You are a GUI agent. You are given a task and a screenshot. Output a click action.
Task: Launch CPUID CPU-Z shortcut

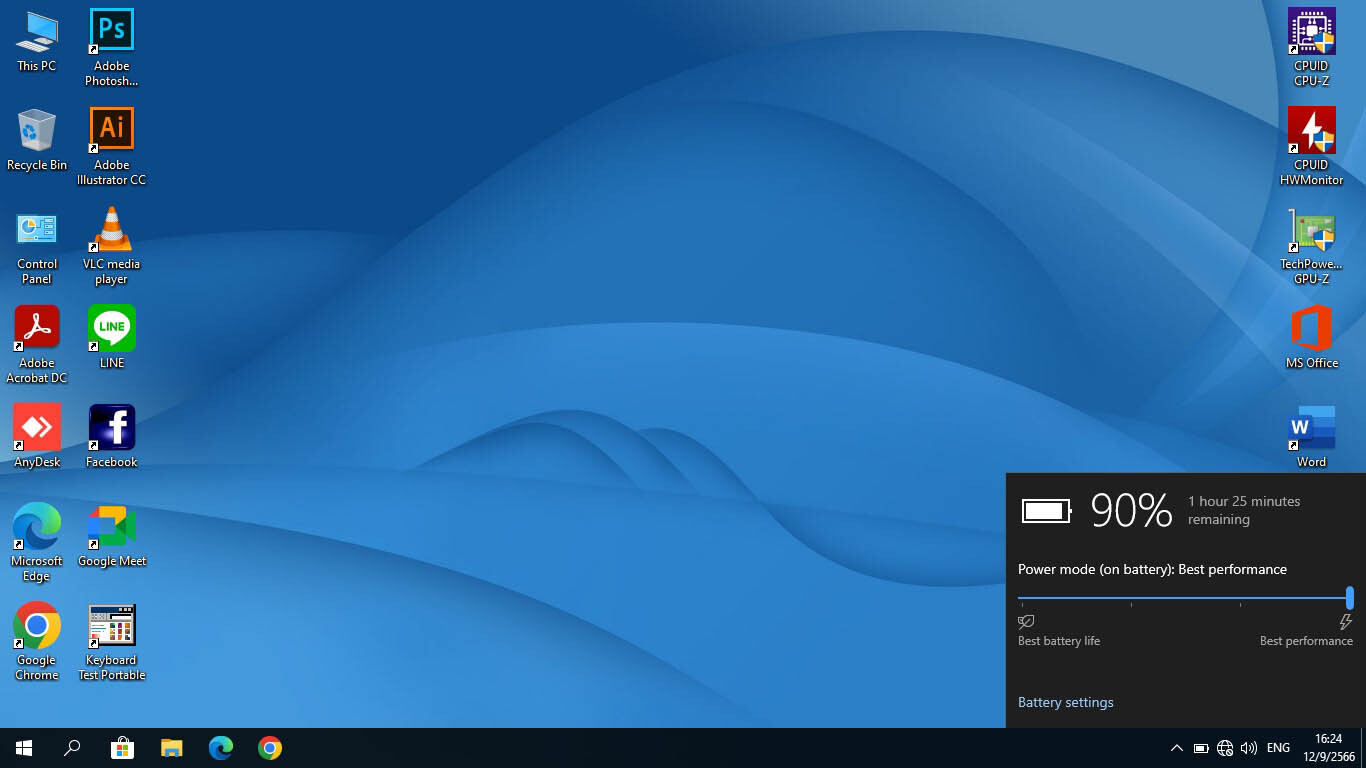point(1311,47)
